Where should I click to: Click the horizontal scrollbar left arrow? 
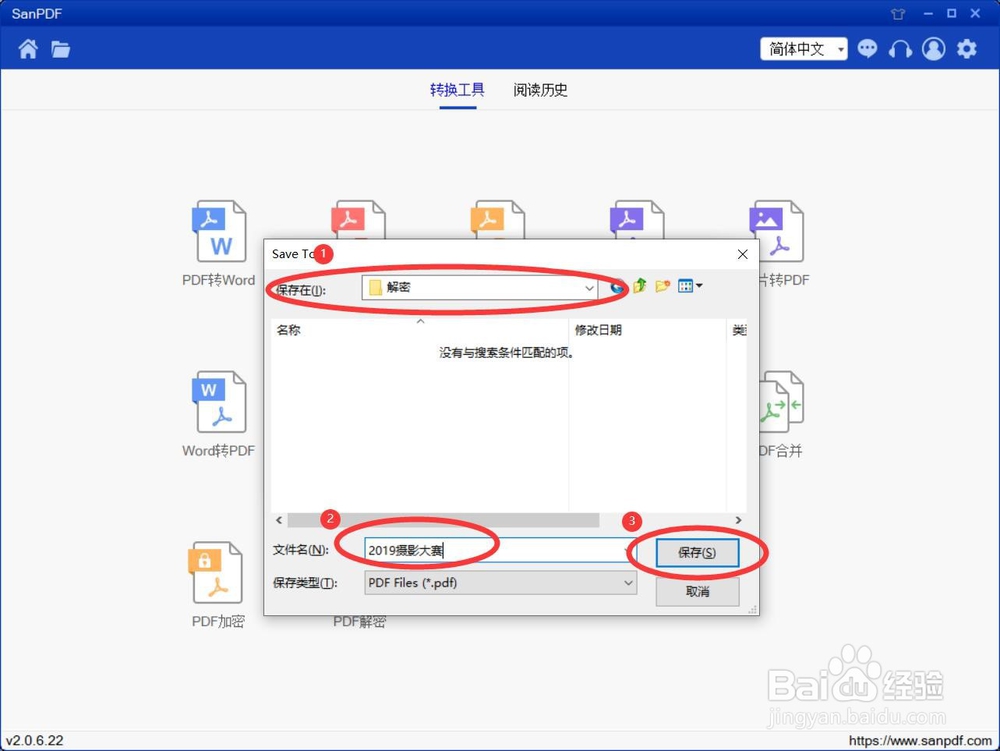[x=279, y=520]
